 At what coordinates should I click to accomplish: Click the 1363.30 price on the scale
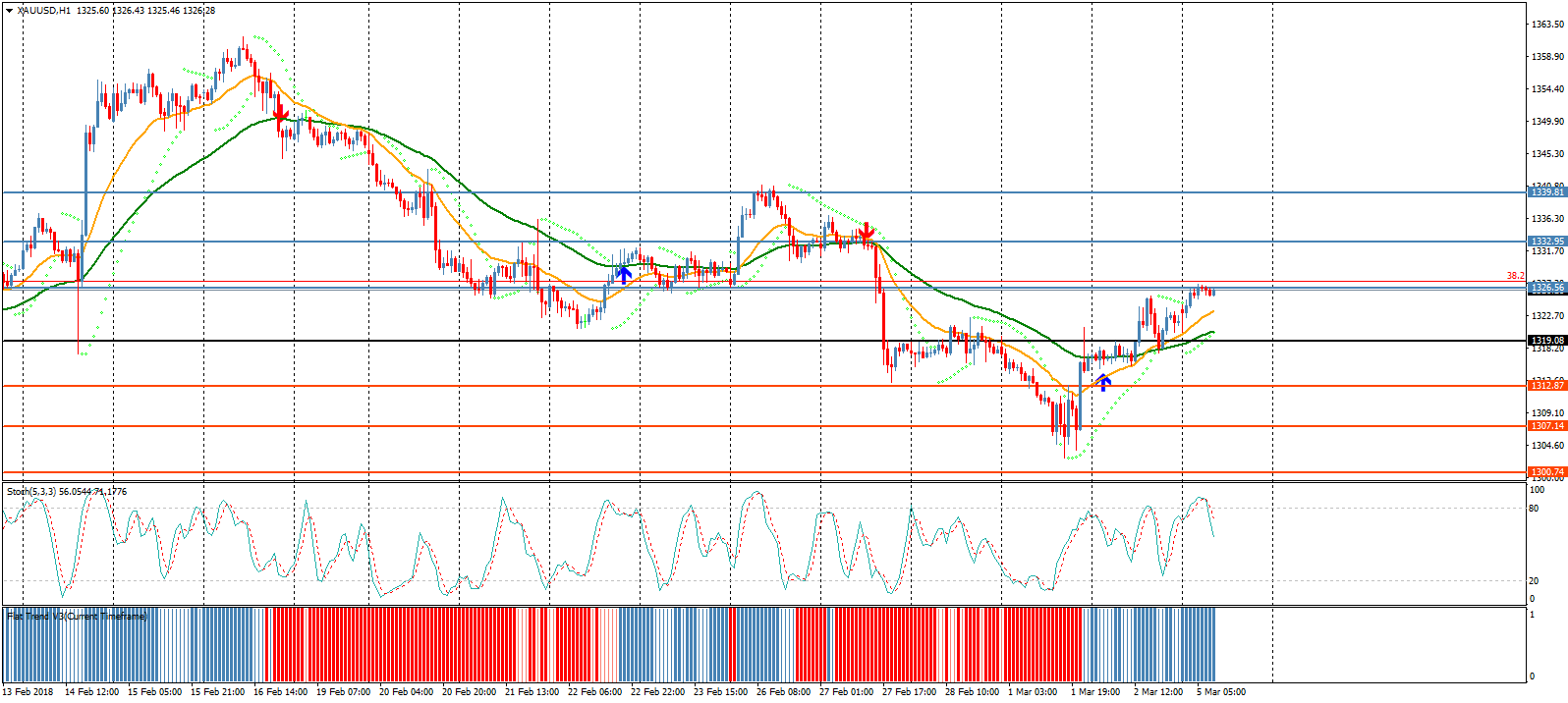1547,25
